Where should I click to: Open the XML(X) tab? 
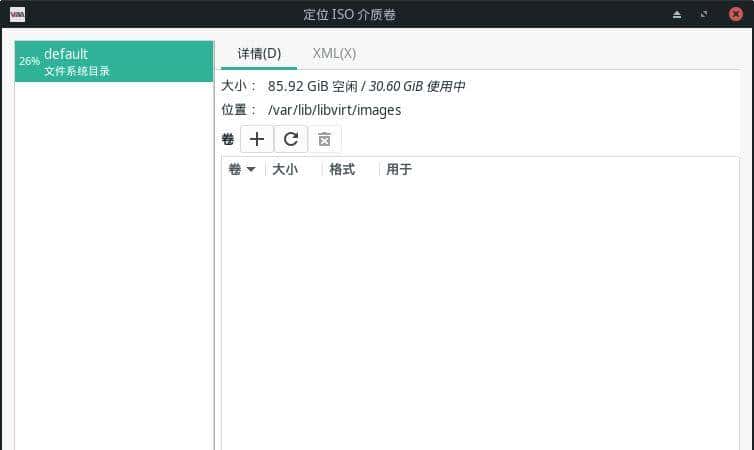point(334,54)
